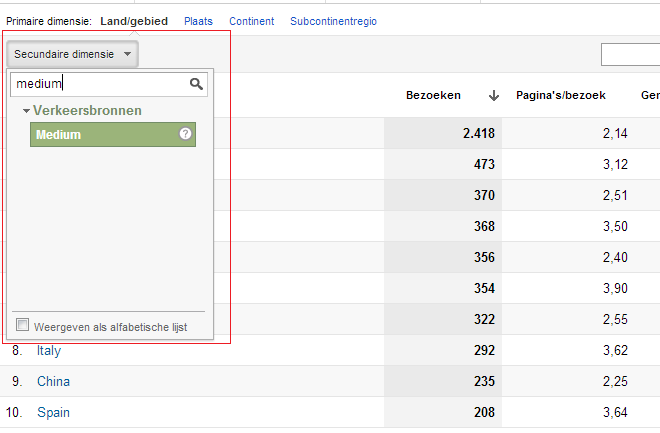The image size is (660, 433).
Task: Click the magnifier icon in dimension search
Action: pyautogui.click(x=196, y=84)
